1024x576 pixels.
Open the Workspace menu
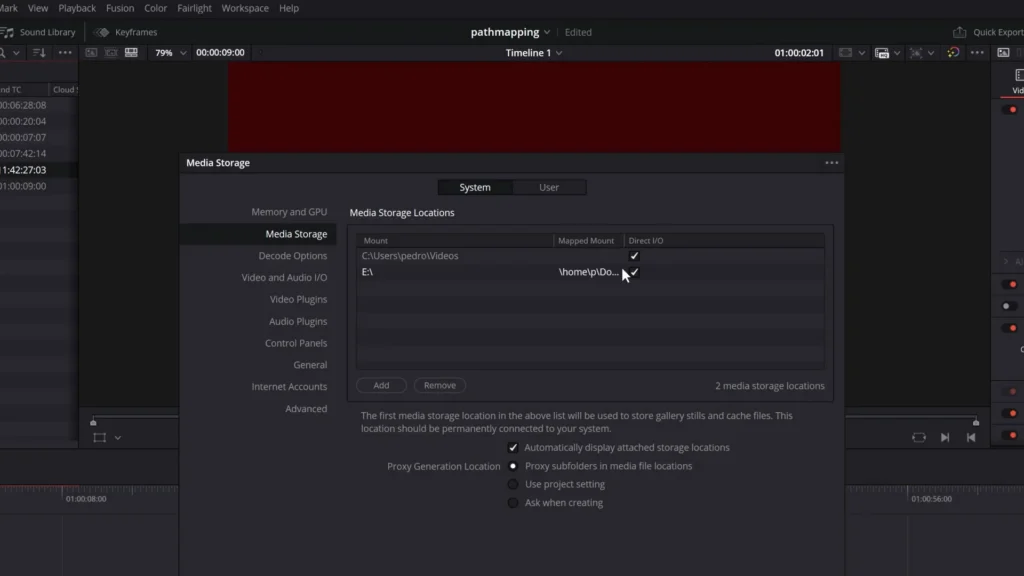click(x=245, y=8)
